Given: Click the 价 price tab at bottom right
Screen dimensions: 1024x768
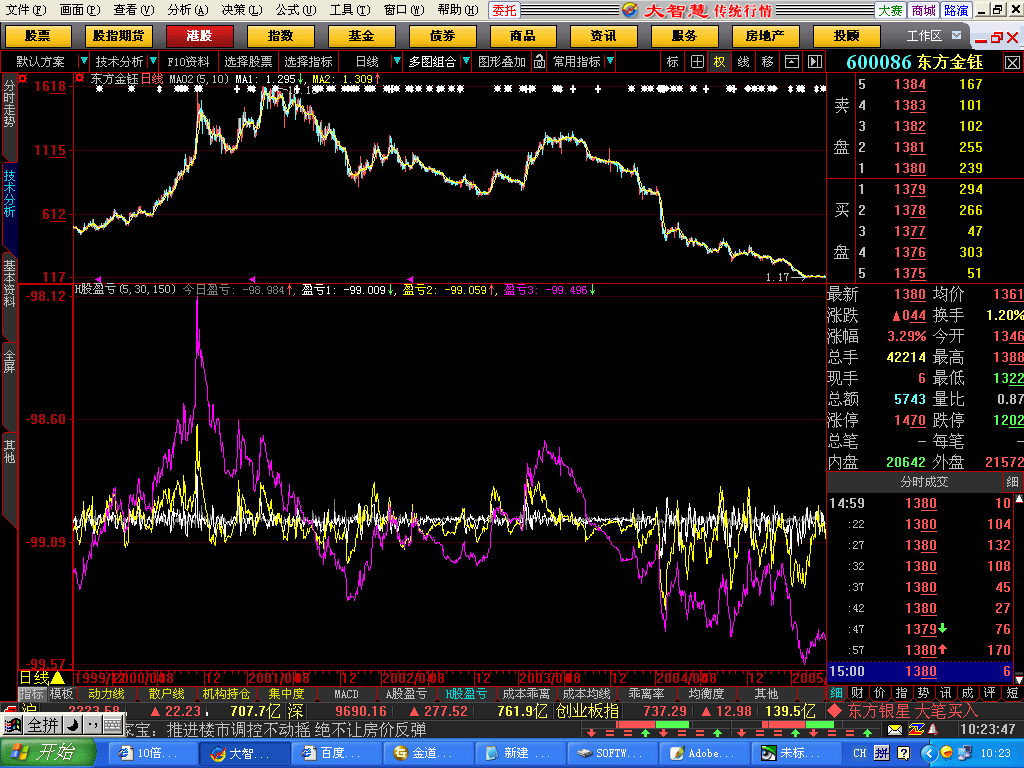Looking at the screenshot, I should pyautogui.click(x=880, y=693).
